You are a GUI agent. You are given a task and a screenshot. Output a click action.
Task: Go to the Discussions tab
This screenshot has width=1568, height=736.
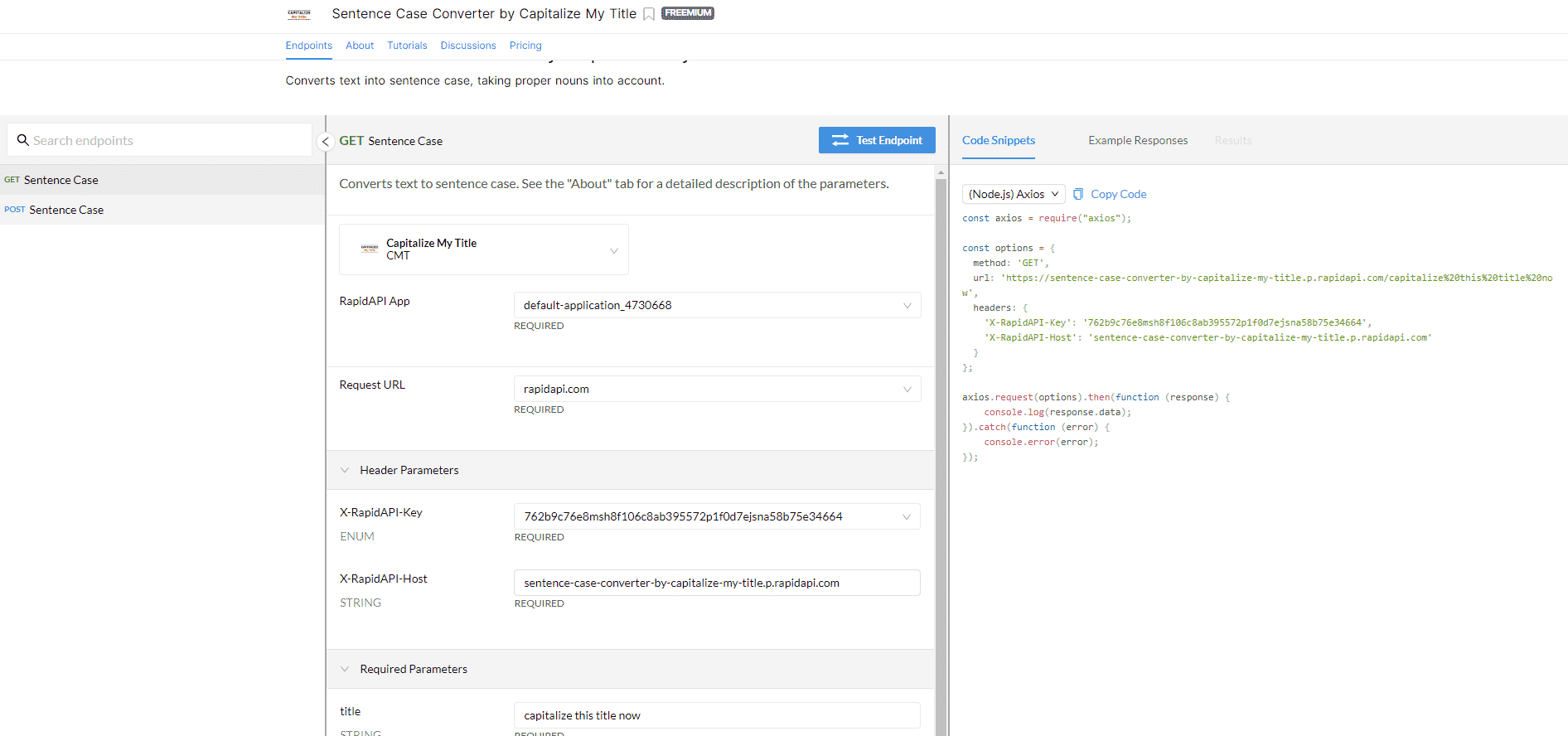click(x=468, y=46)
